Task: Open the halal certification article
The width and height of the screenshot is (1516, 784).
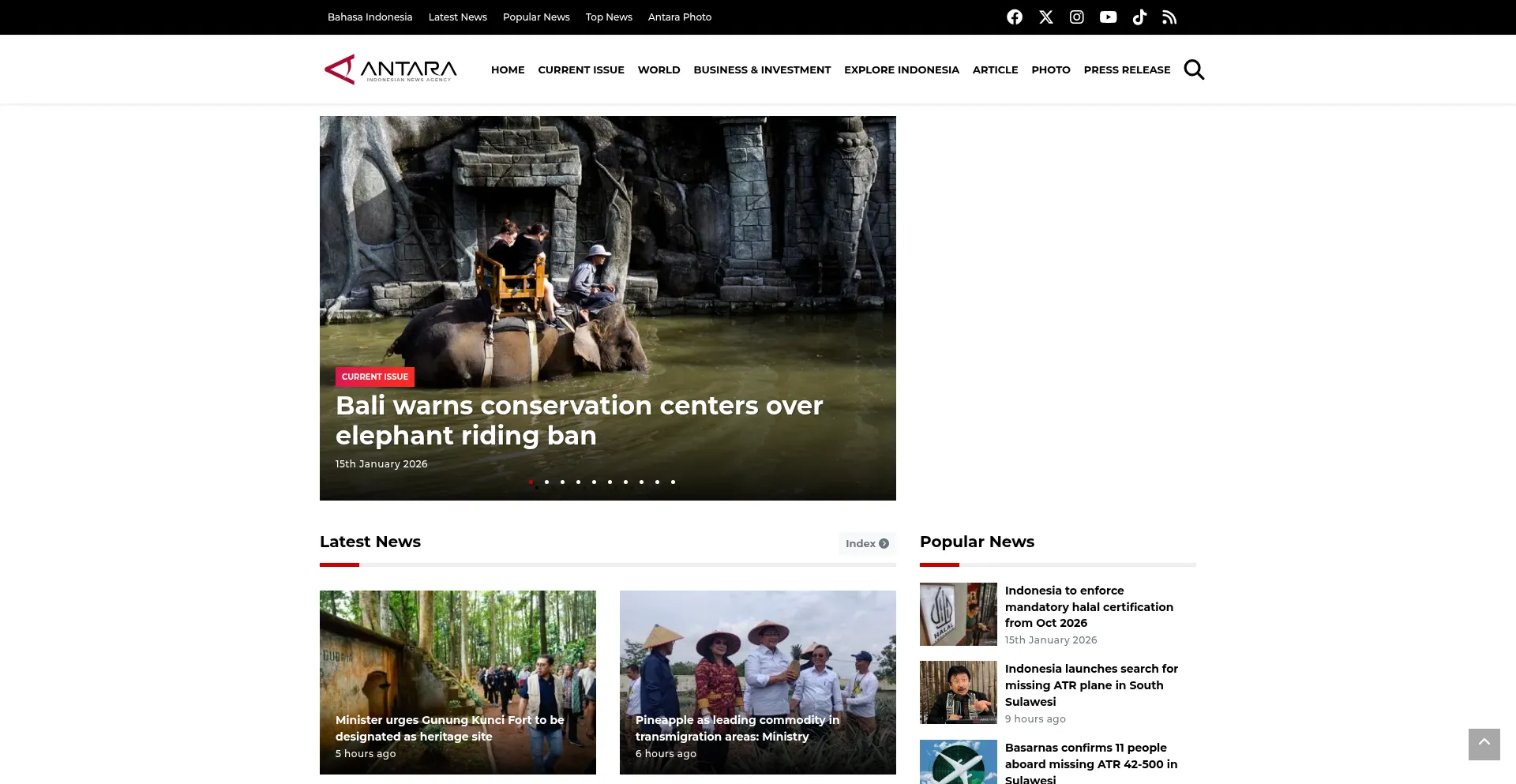Action: [x=1089, y=606]
